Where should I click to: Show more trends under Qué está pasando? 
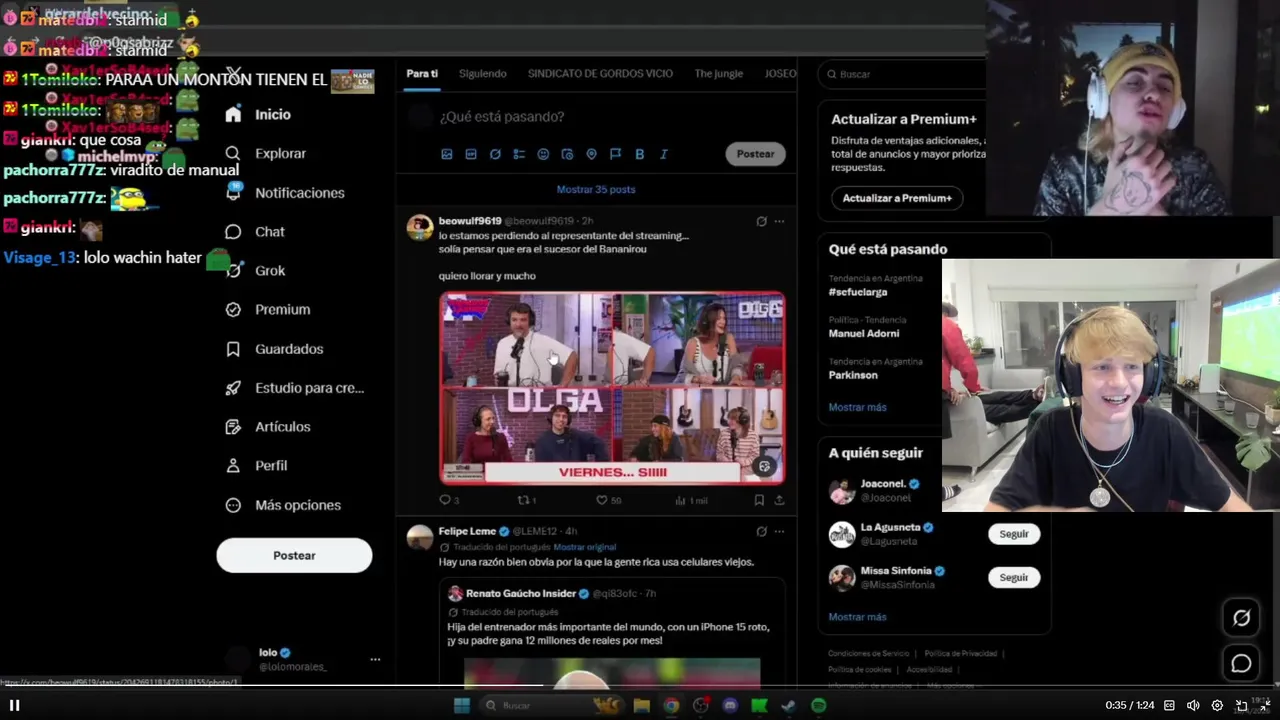tap(857, 407)
